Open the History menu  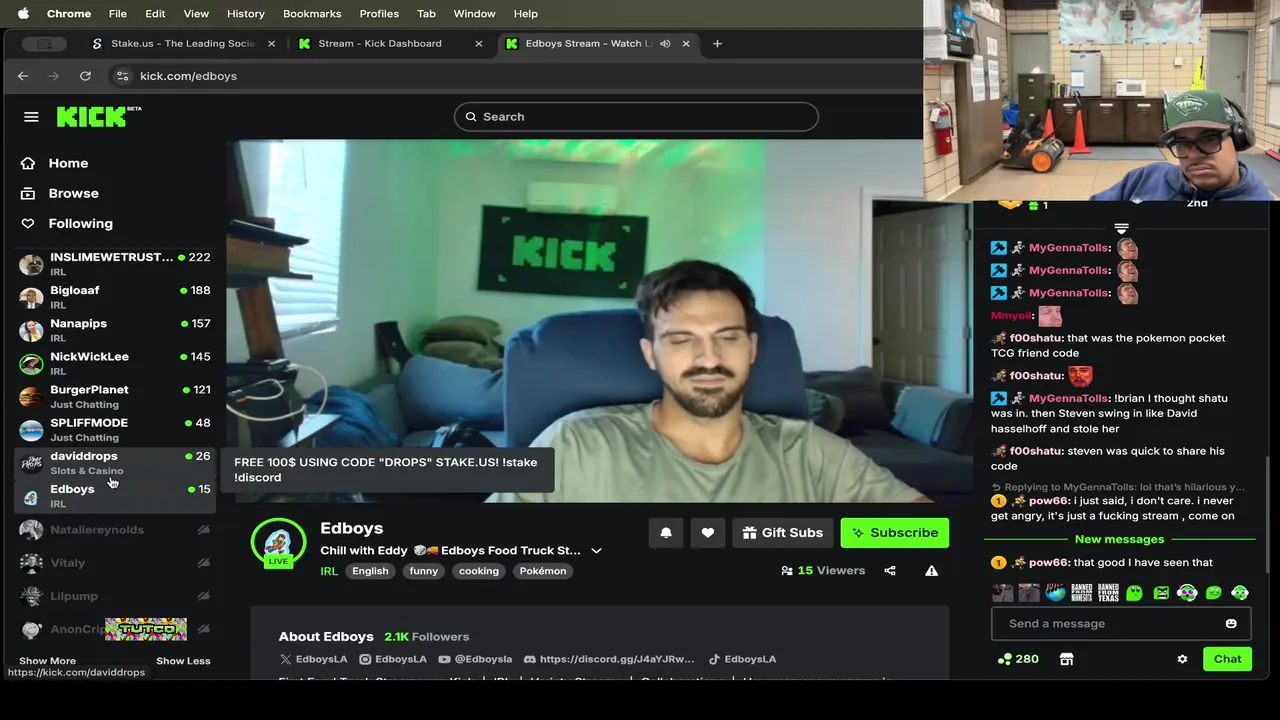(x=245, y=14)
